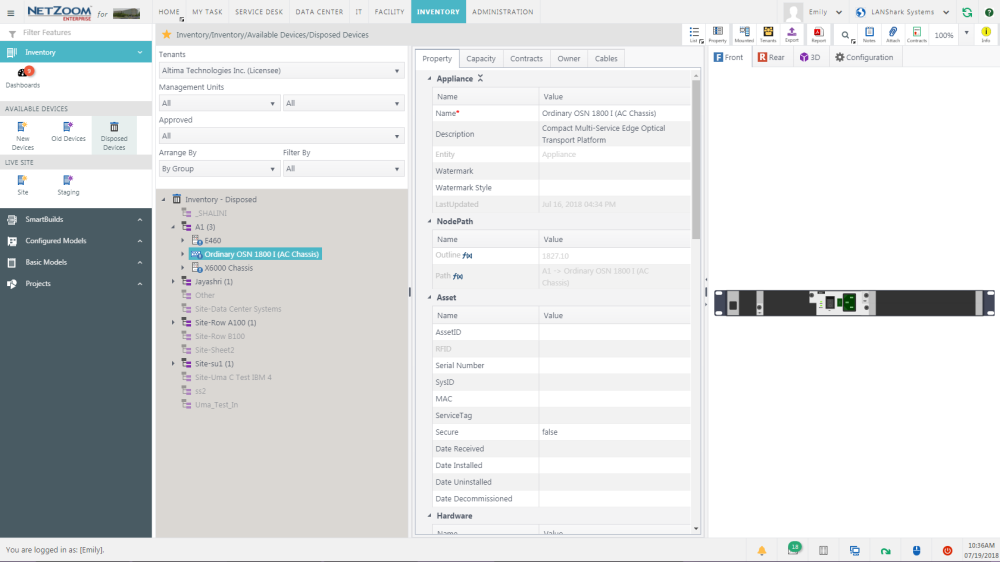1000x562 pixels.
Task: Expand the SmartBuilds sidebar section
Action: tap(76, 219)
